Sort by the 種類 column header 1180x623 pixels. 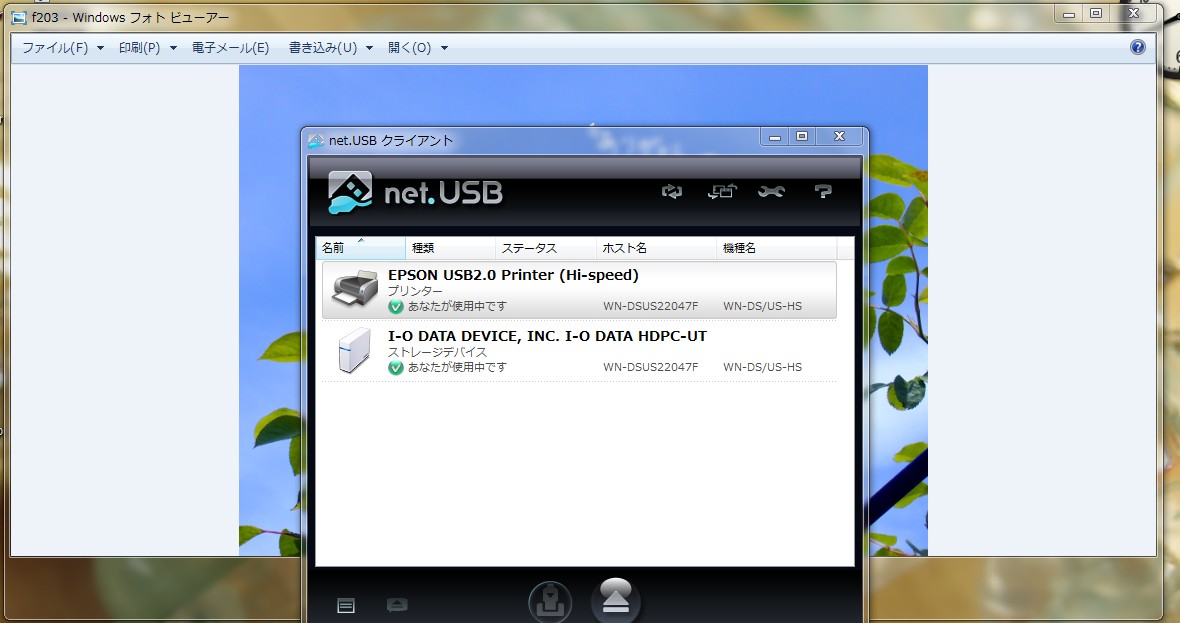tap(450, 248)
